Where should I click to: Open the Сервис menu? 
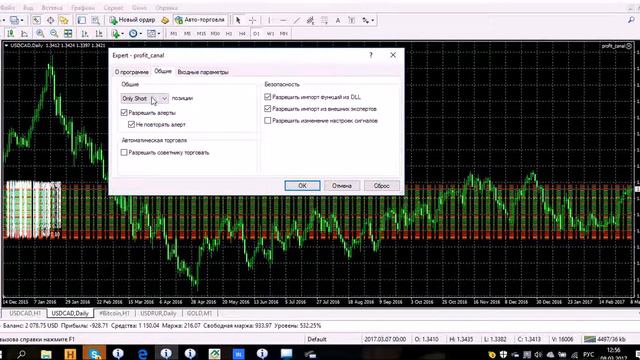[x=113, y=8]
